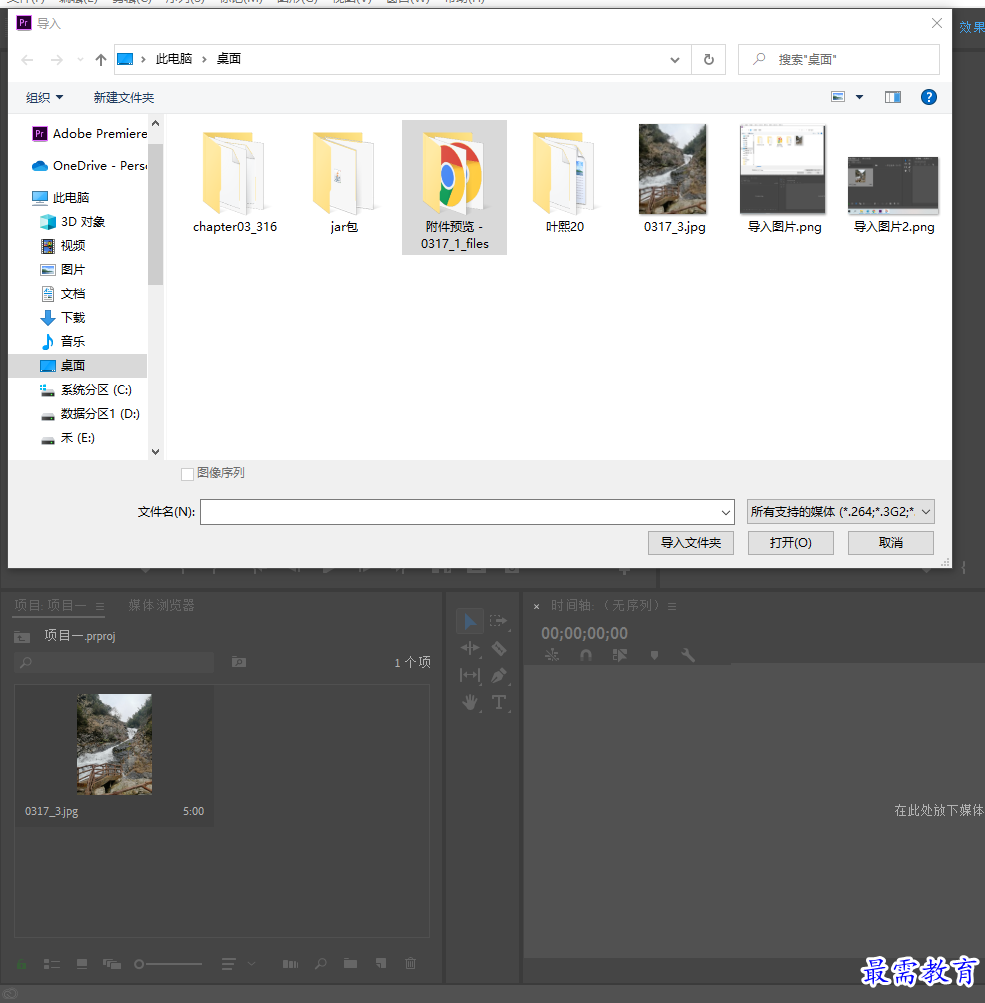Select the Type tool
The image size is (985, 1003).
coord(499,702)
